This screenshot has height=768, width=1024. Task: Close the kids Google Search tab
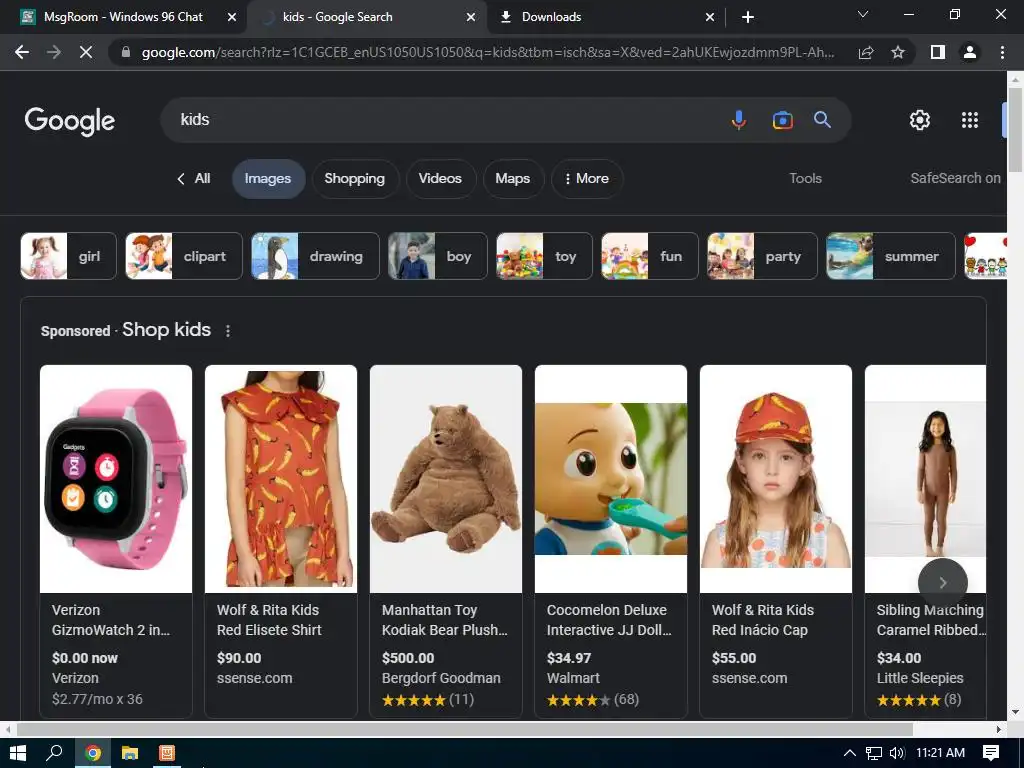point(471,17)
